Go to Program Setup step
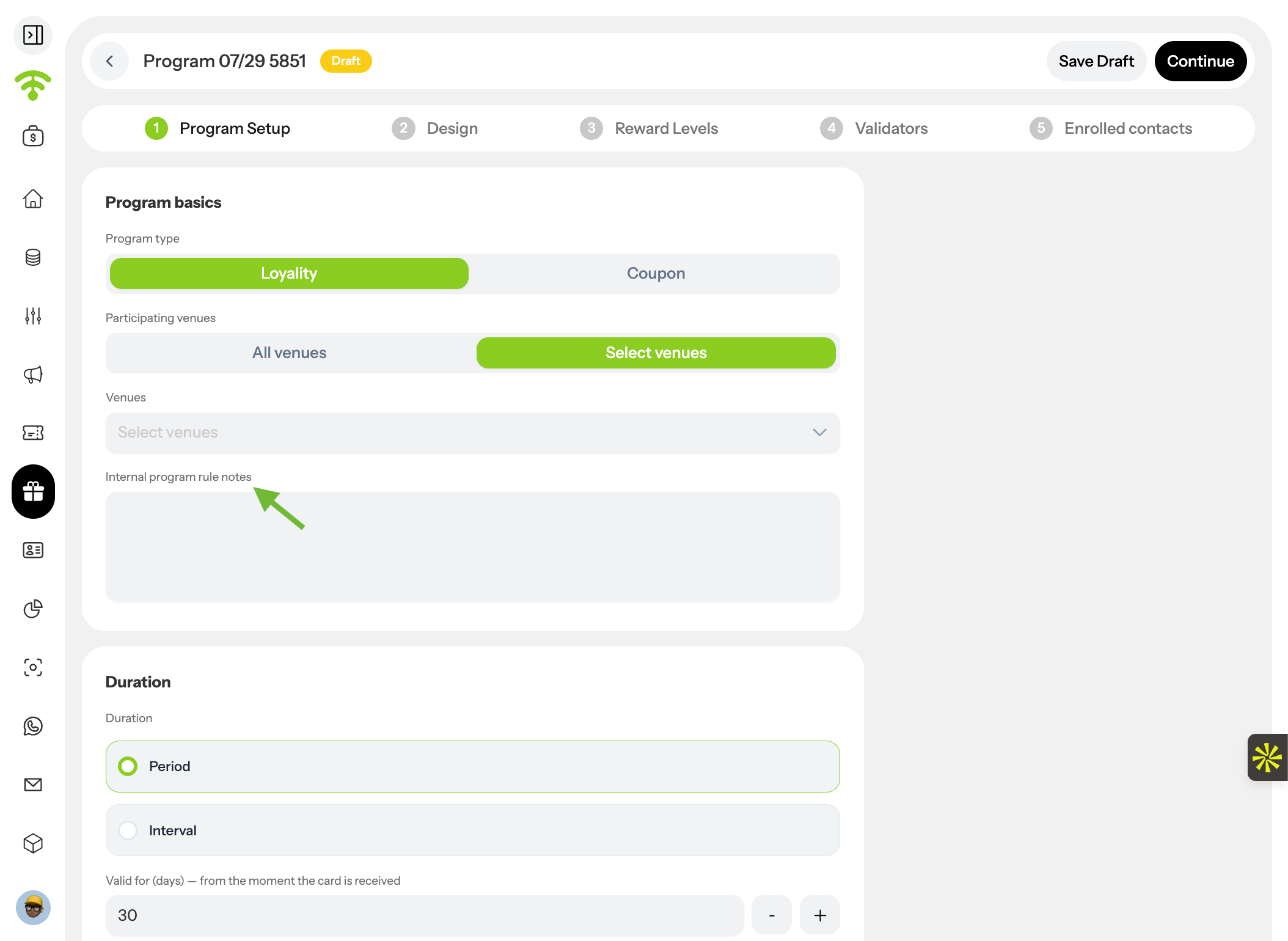 pyautogui.click(x=218, y=128)
